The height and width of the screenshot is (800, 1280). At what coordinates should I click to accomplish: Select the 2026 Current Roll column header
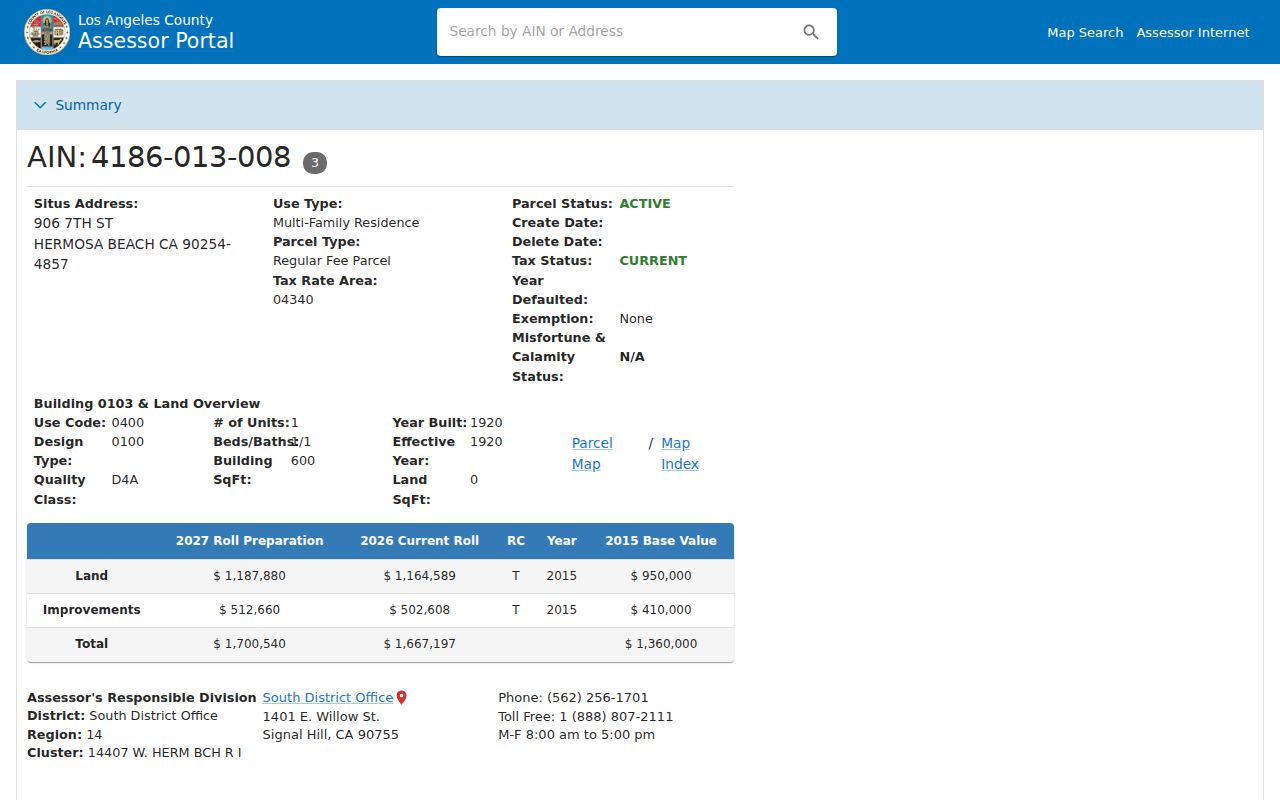420,541
